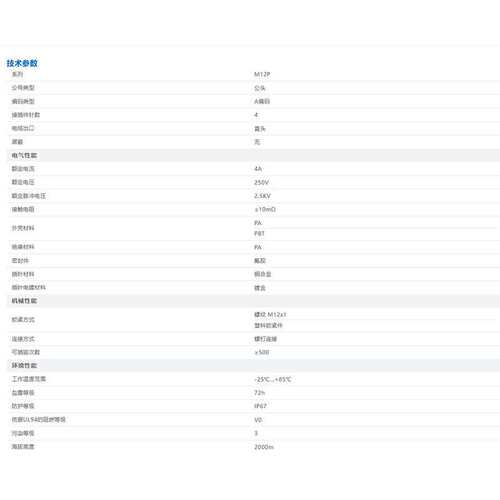The width and height of the screenshot is (500, 500).
Task: Select the PBT housing material value
Action: 259,234
